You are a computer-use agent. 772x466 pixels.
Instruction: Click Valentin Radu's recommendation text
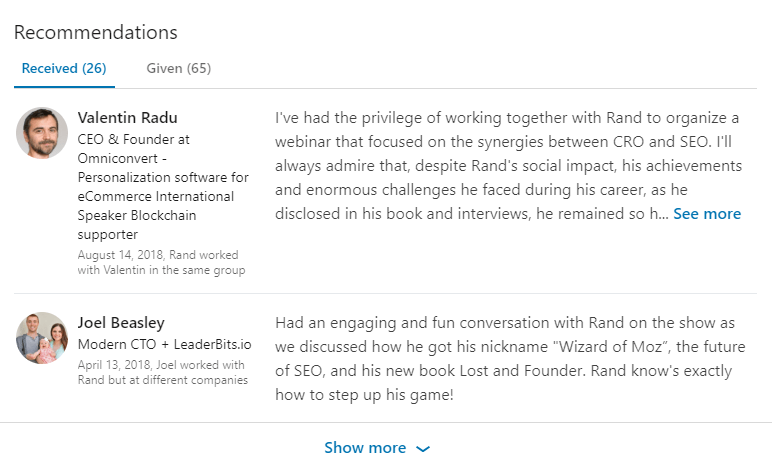click(x=509, y=166)
